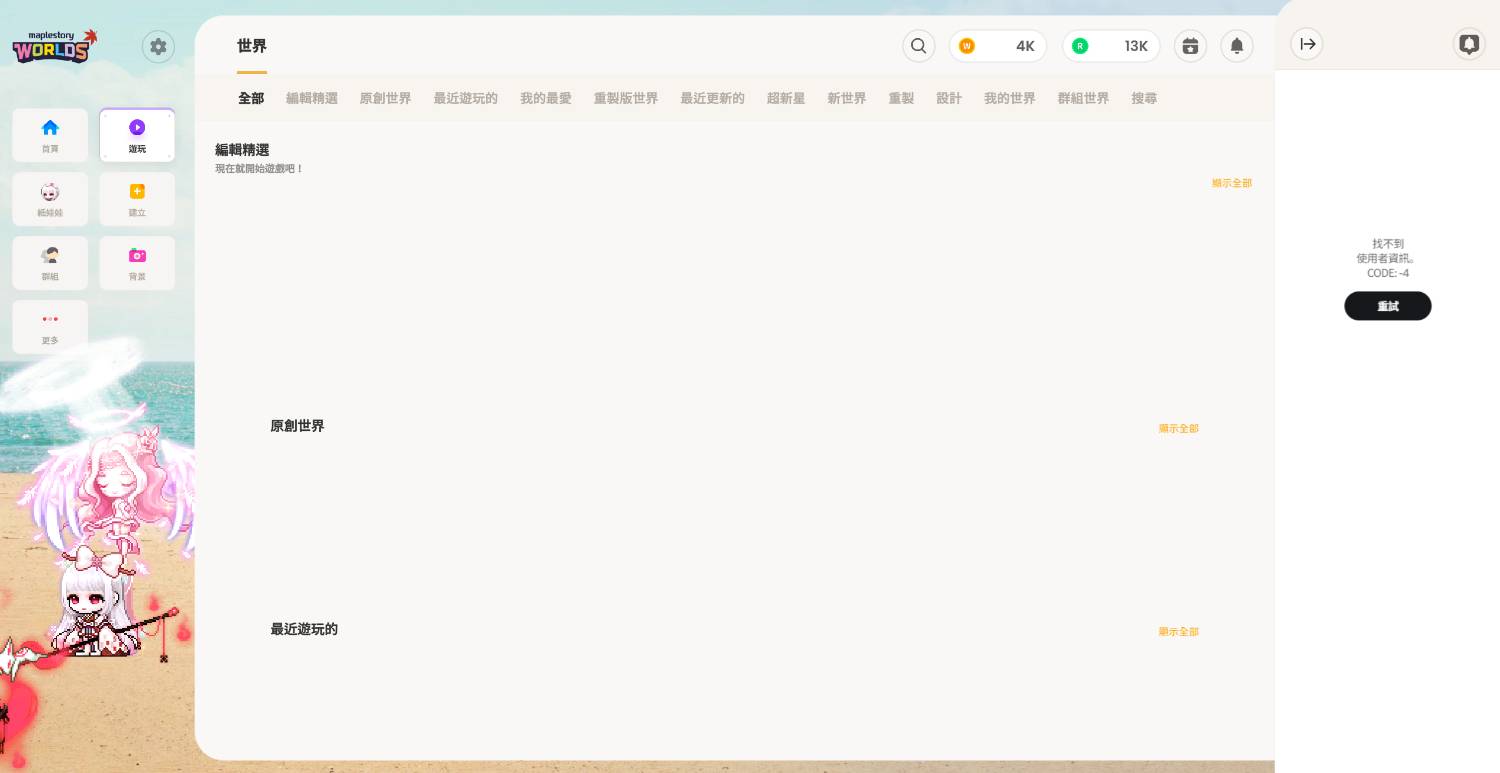Switch to the 編輯精選 tab

tap(312, 98)
